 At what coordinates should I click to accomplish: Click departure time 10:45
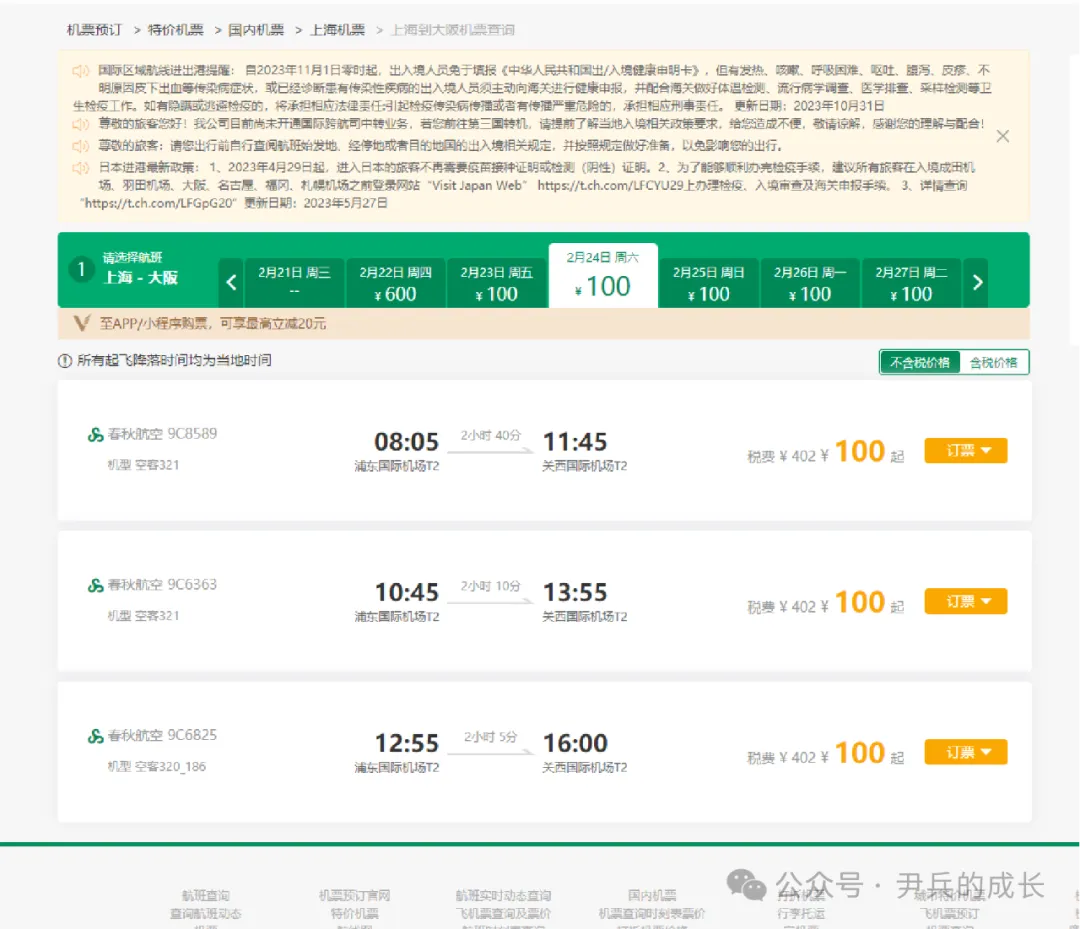406,592
